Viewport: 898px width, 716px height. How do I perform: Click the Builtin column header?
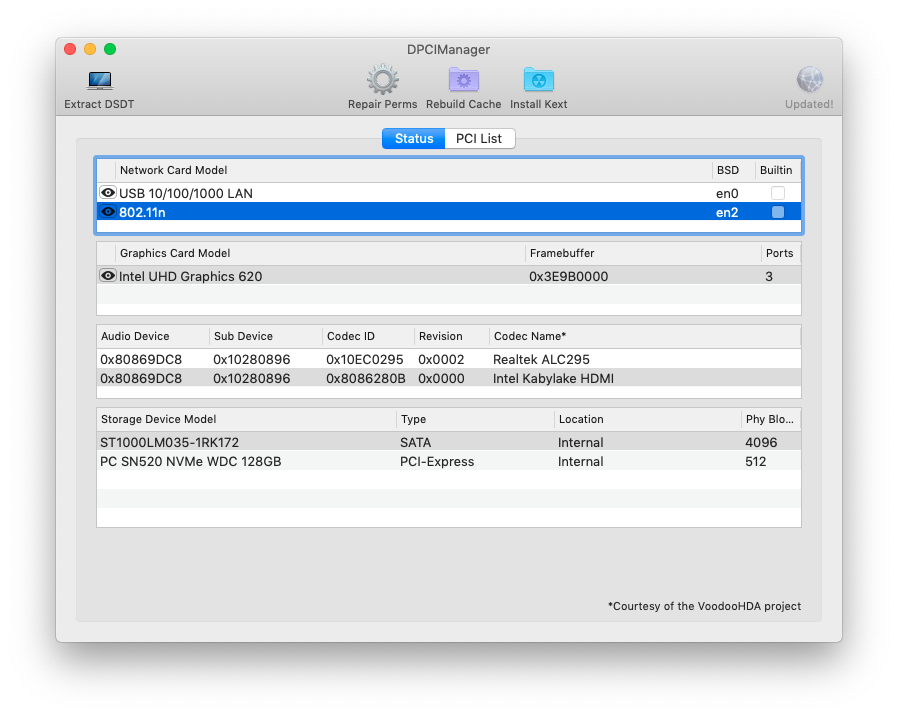click(776, 170)
